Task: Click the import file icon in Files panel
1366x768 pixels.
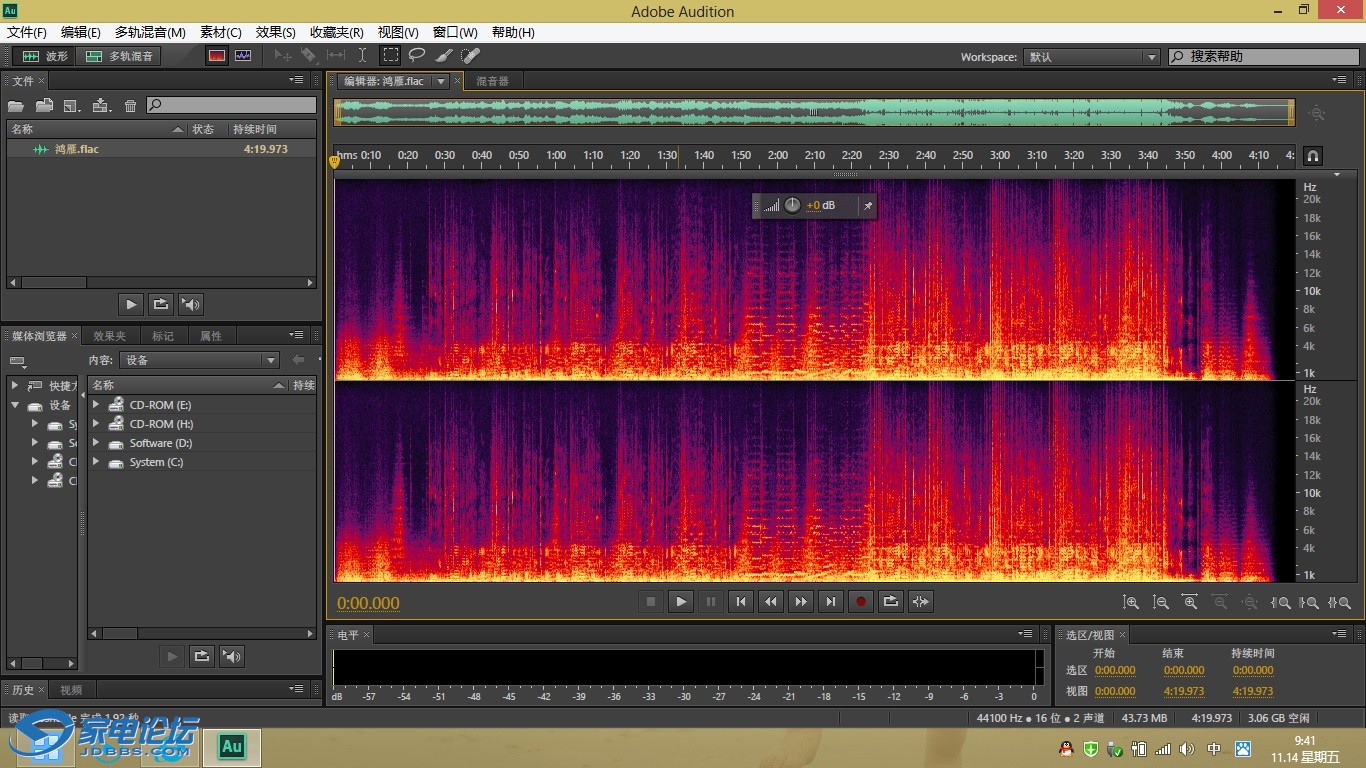Action: coord(44,105)
